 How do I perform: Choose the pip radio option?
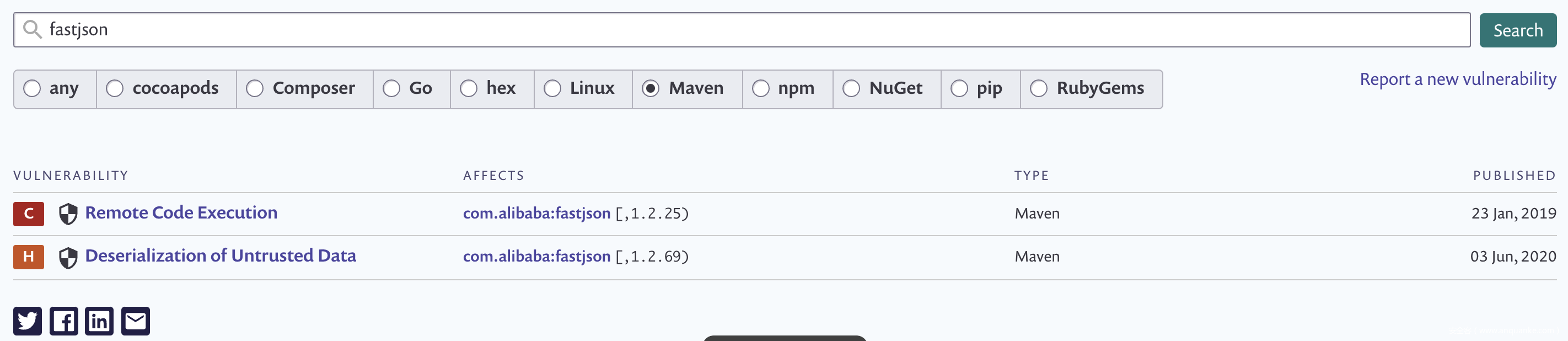959,89
